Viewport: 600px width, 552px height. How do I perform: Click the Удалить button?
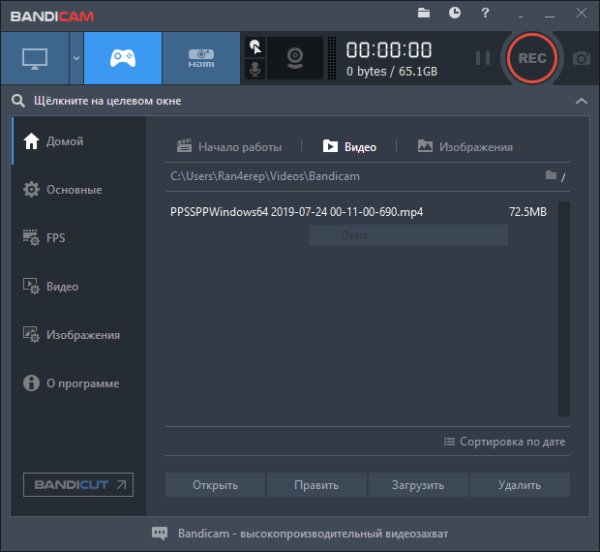[520, 485]
